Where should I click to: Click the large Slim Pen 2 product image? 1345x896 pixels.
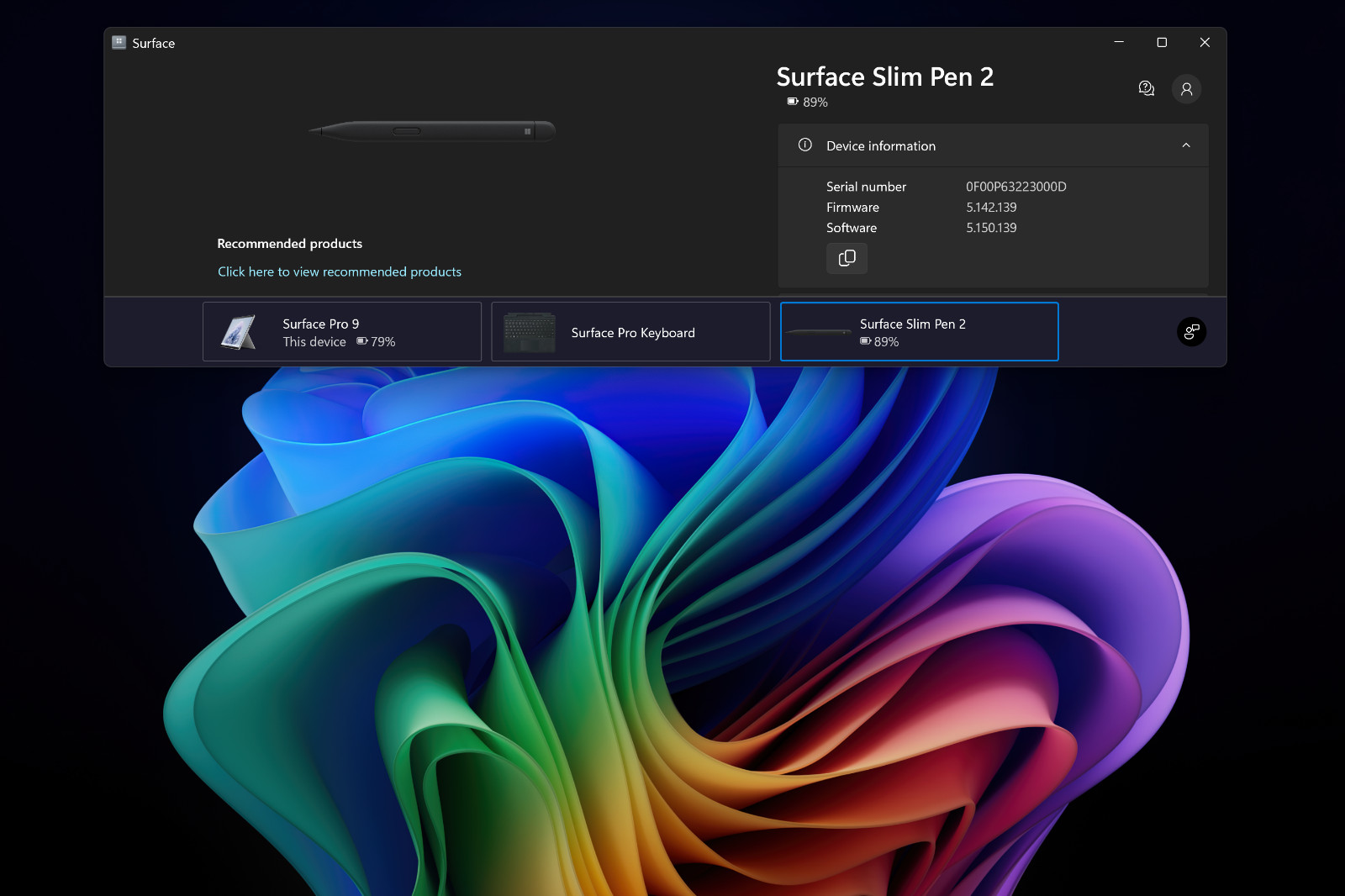pos(433,131)
